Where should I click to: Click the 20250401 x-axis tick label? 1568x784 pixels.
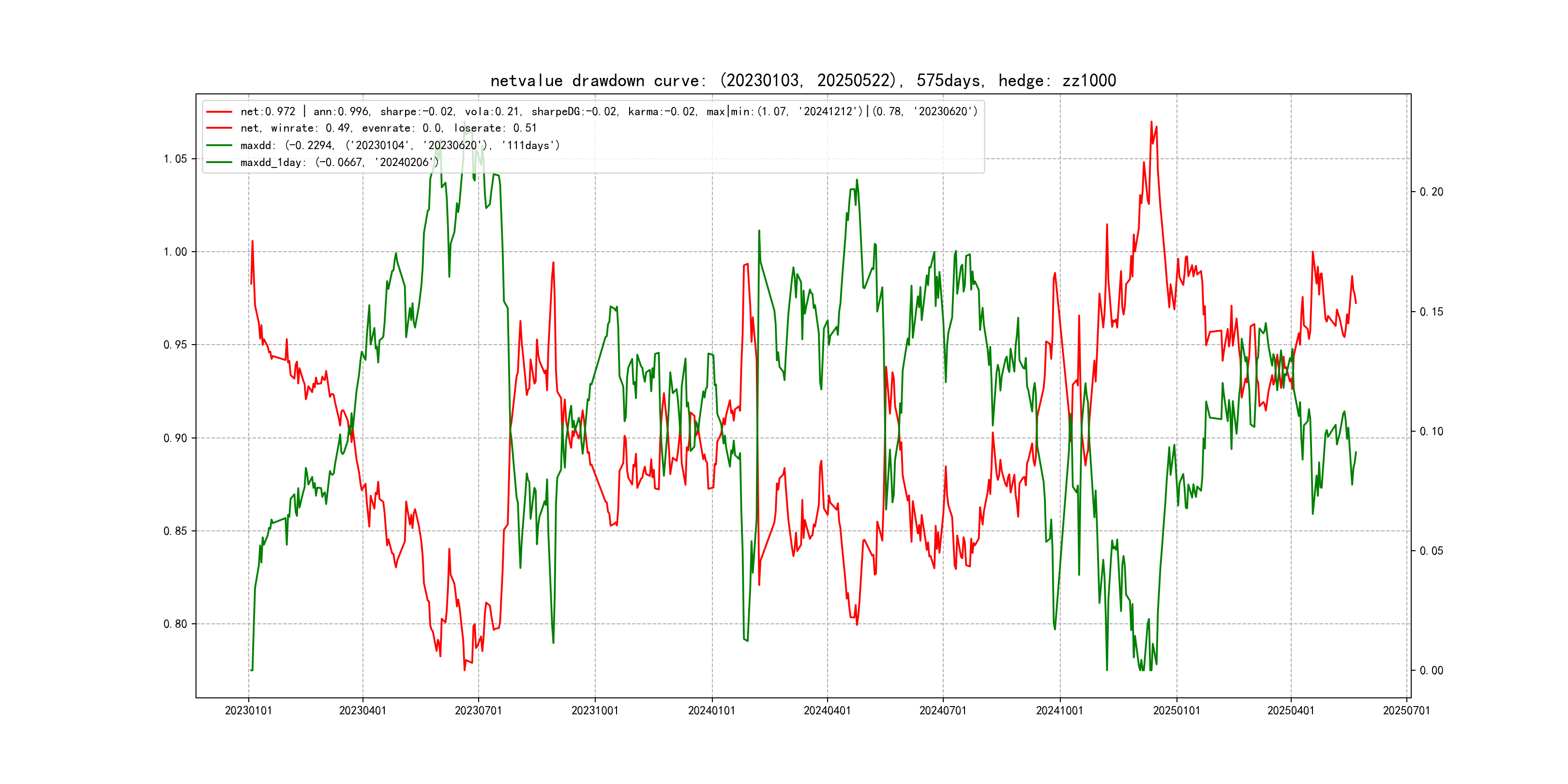click(1291, 710)
